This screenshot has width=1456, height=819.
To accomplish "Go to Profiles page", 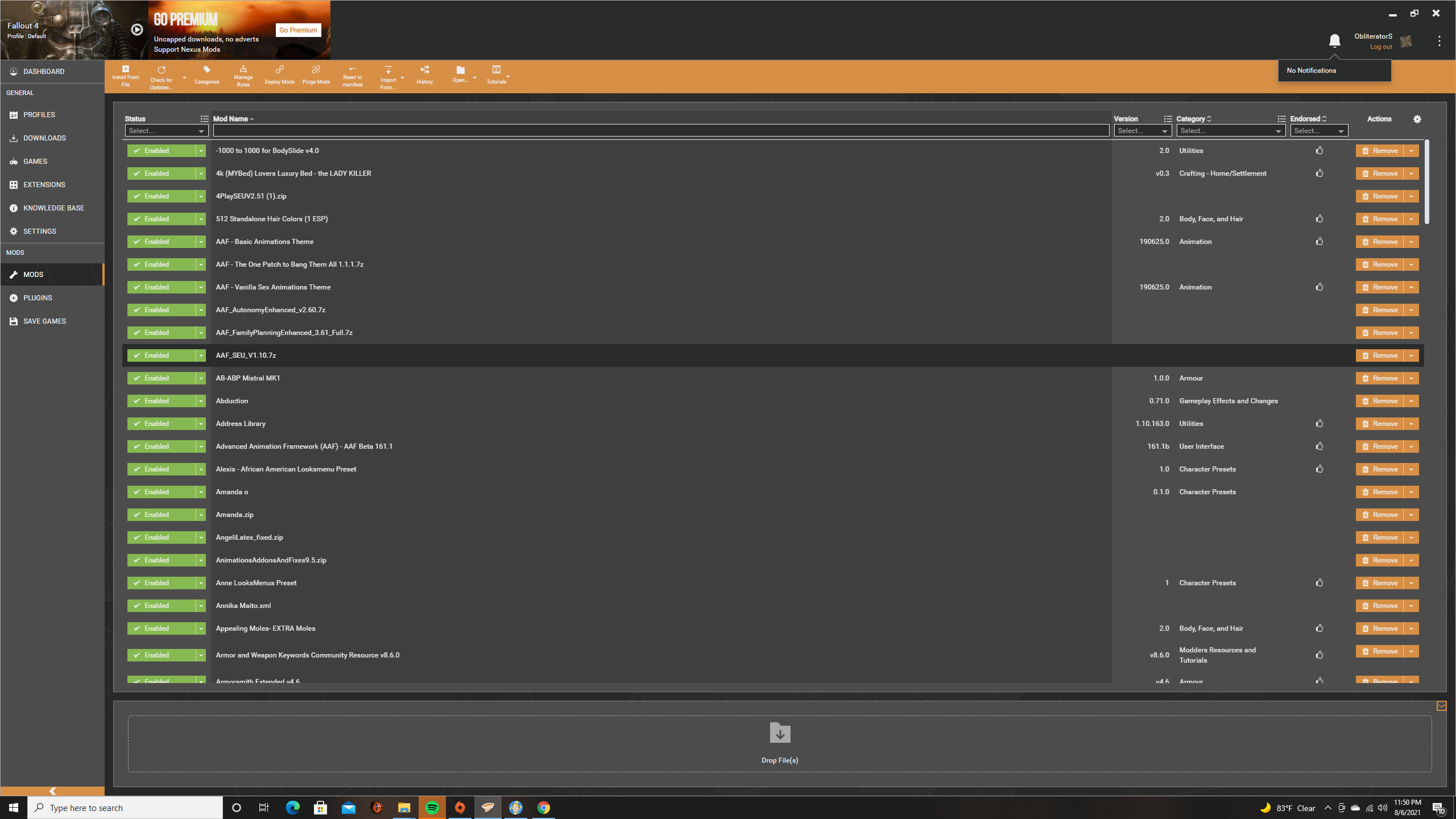I will pos(52,114).
